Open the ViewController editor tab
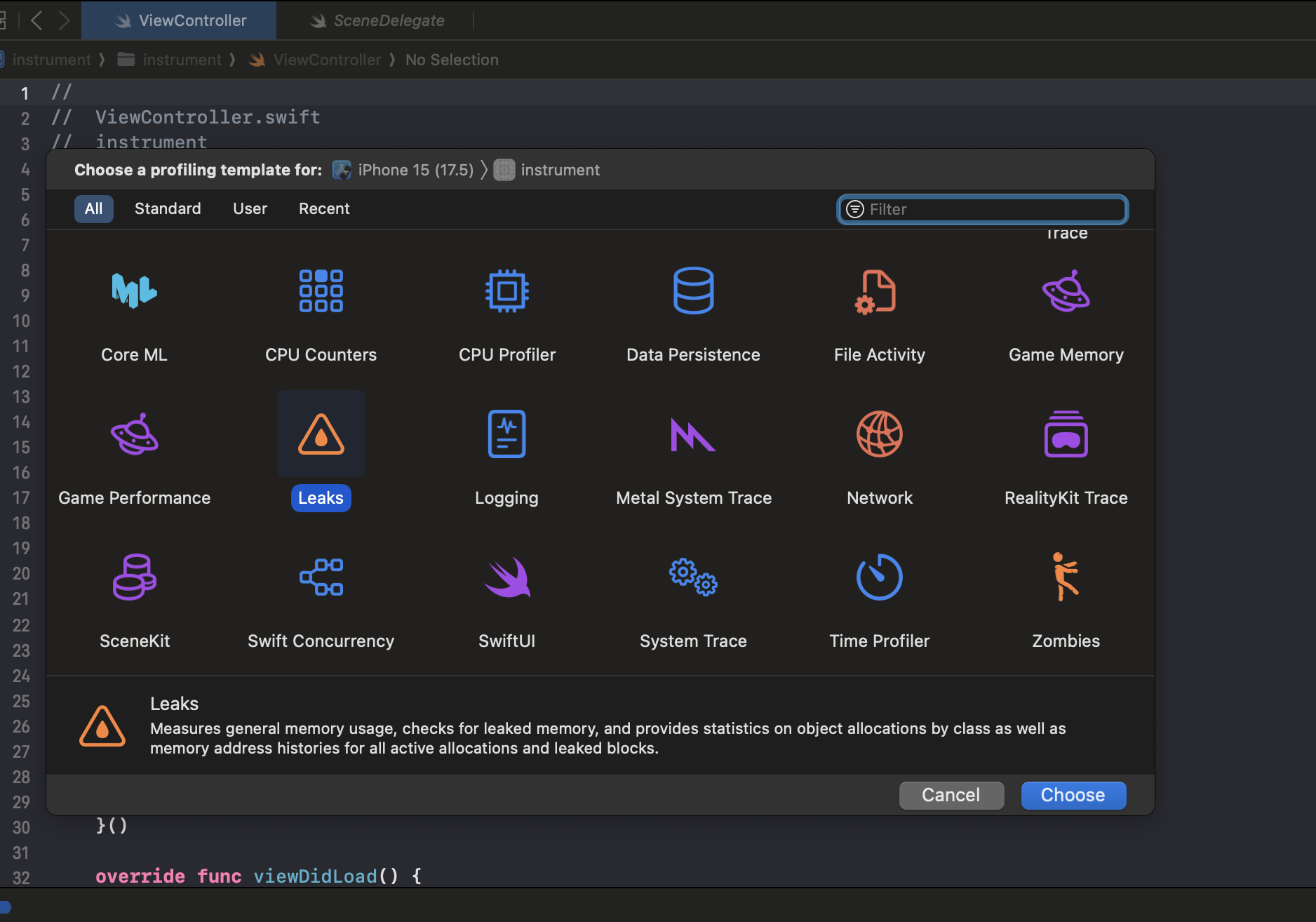Viewport: 1316px width, 922px height. [179, 20]
